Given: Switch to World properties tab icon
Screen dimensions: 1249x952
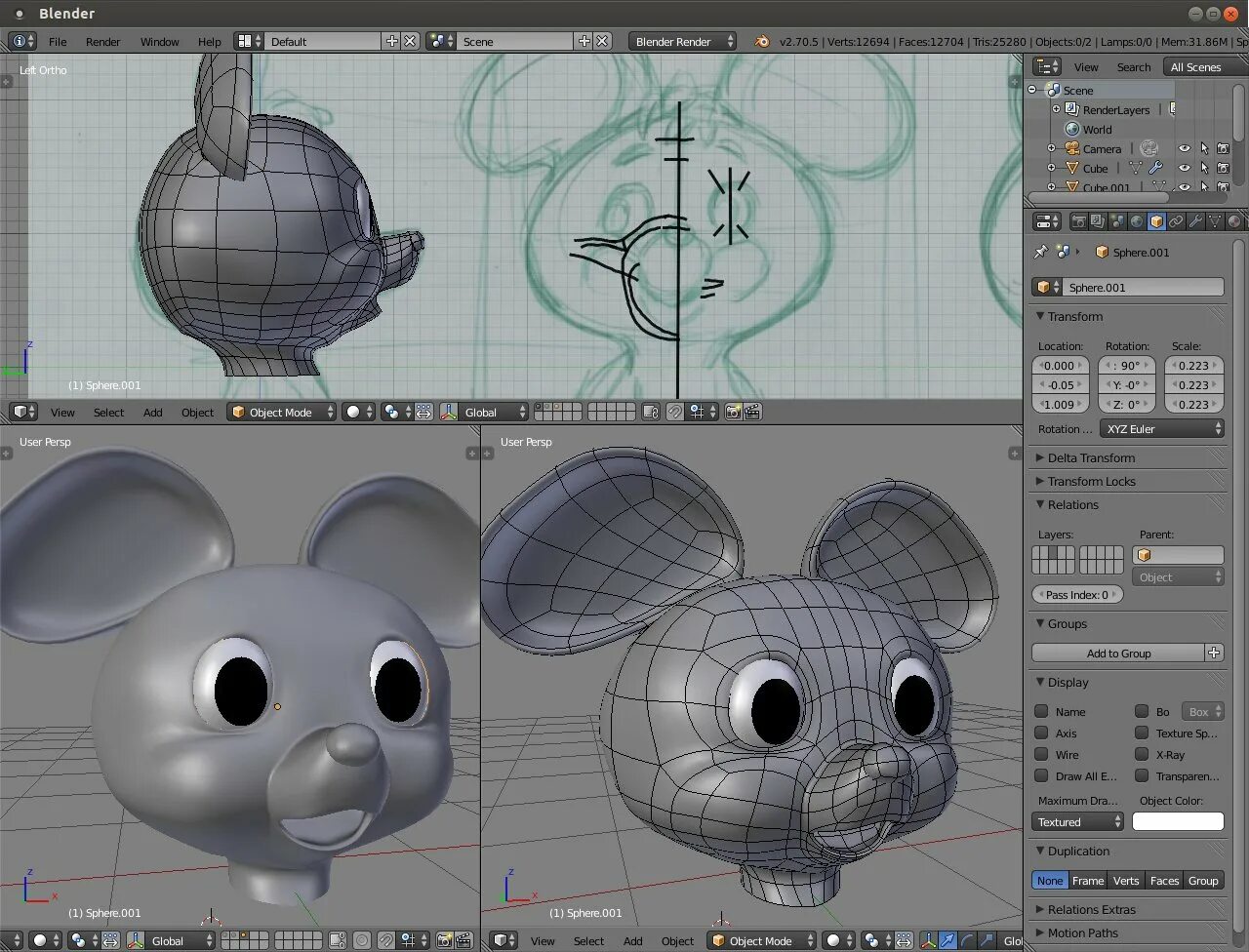Looking at the screenshot, I should pos(1137,221).
